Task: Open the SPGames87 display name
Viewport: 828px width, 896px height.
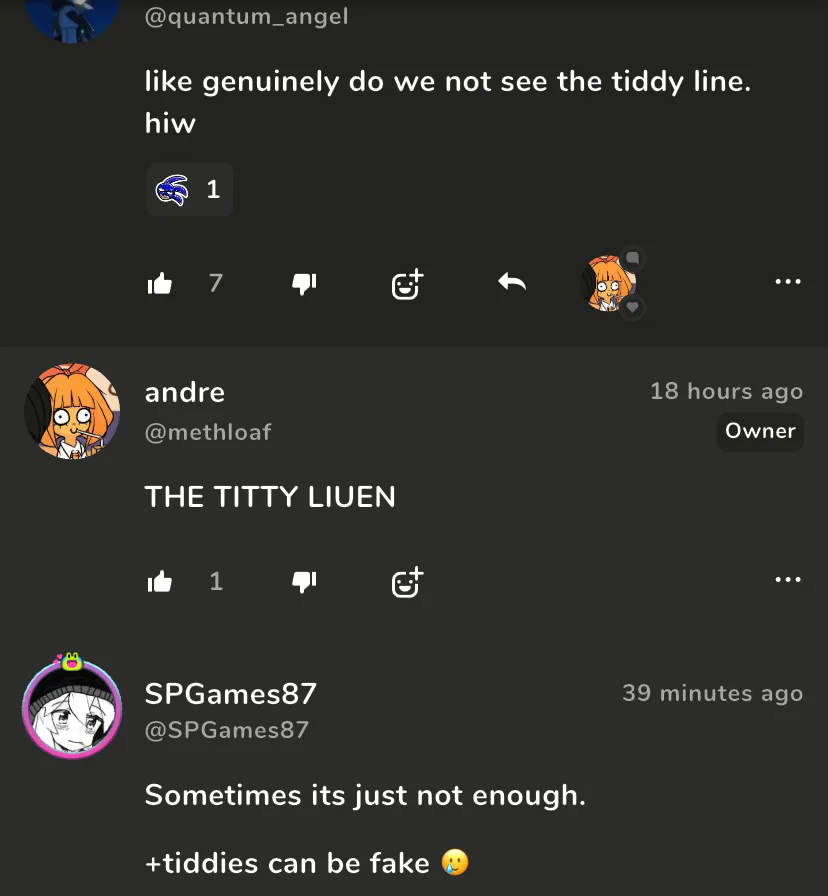Action: point(230,694)
